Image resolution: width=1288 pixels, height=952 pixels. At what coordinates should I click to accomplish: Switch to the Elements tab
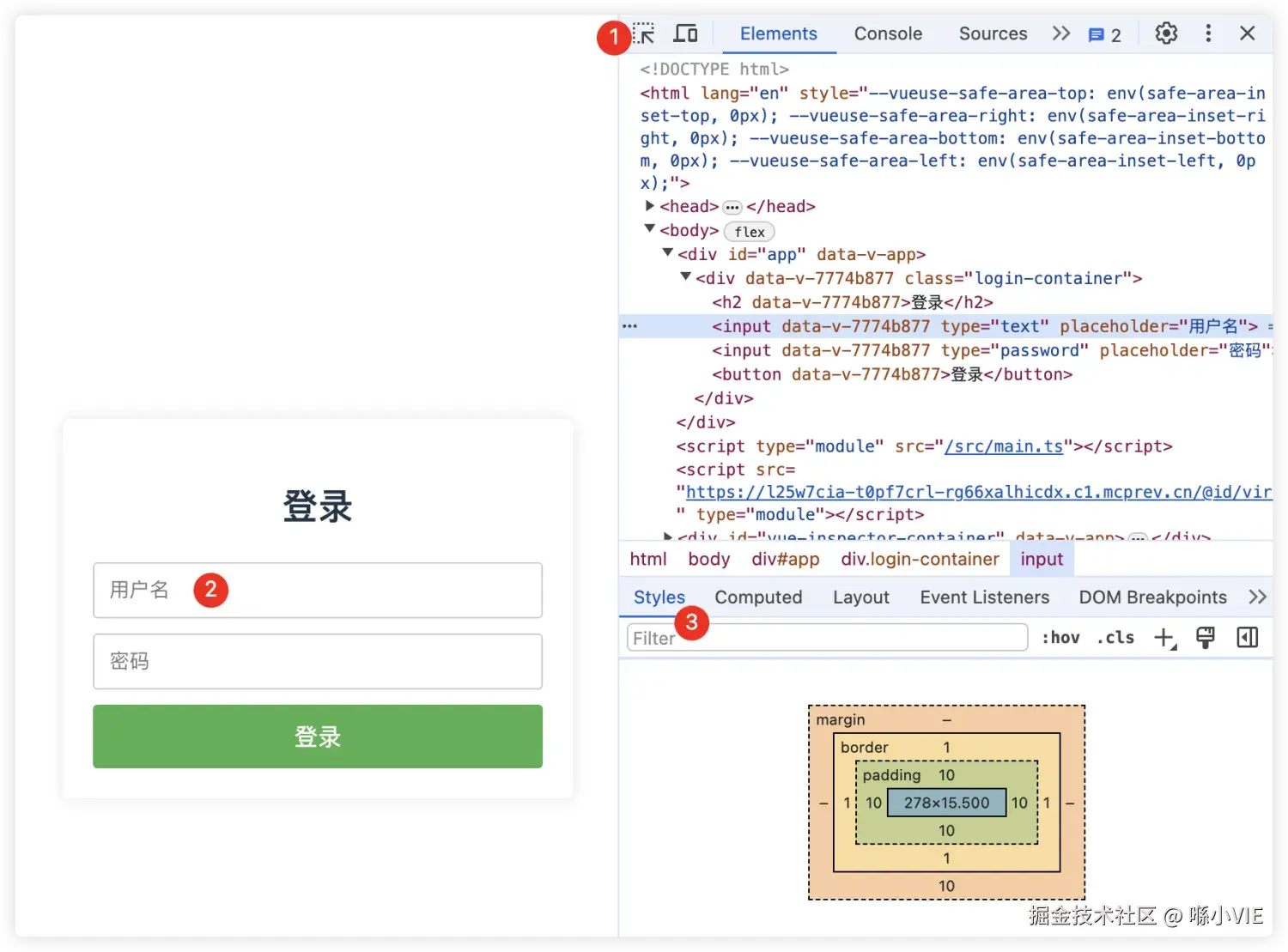pos(779,33)
